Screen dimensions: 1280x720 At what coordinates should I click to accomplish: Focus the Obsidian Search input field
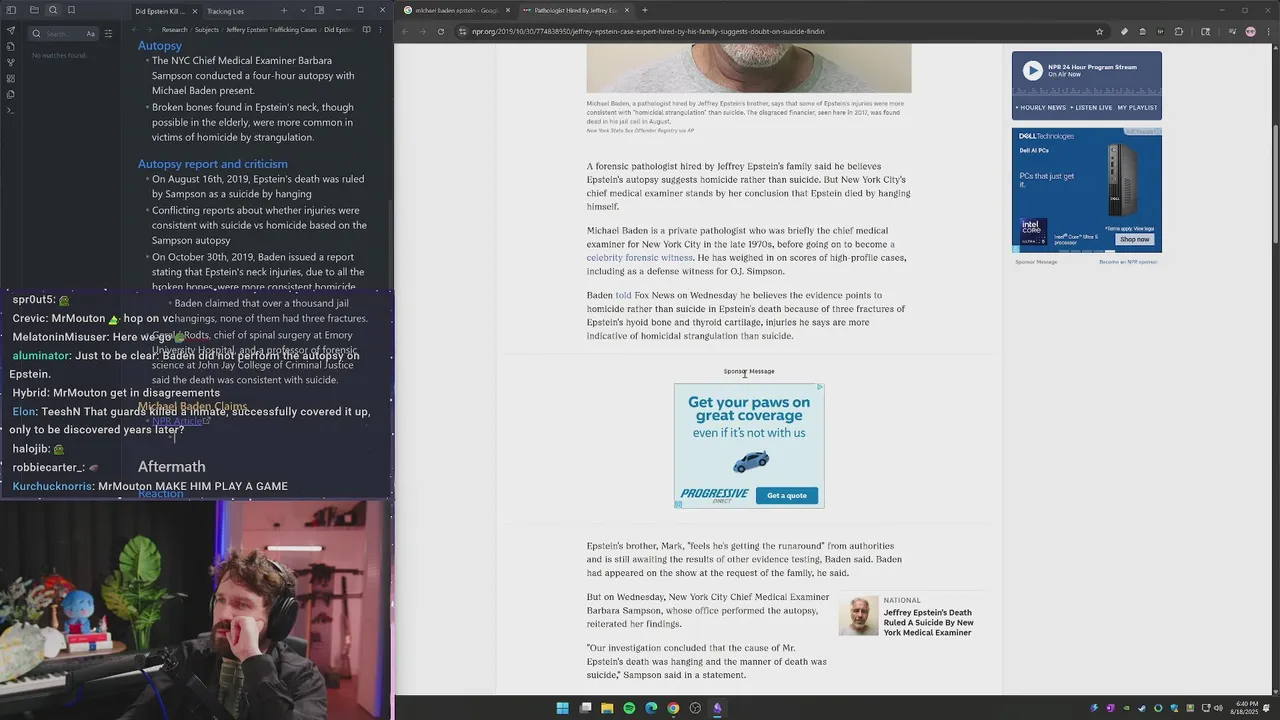62,34
